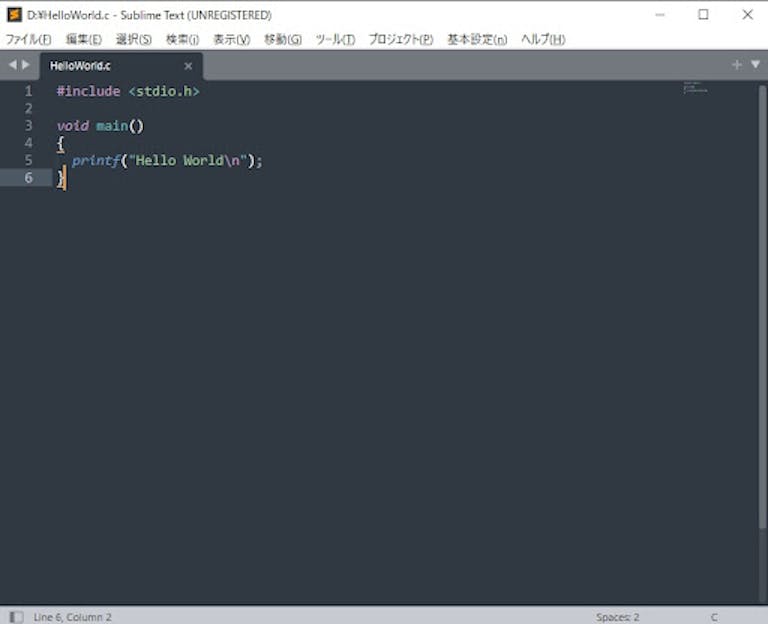This screenshot has height=624, width=768.
Task: Open the プロジェクト(P) menu
Action: pyautogui.click(x=401, y=39)
